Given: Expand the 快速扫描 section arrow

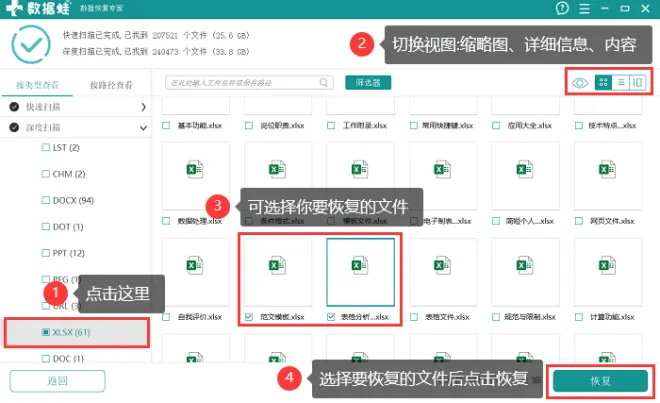Looking at the screenshot, I should point(144,107).
